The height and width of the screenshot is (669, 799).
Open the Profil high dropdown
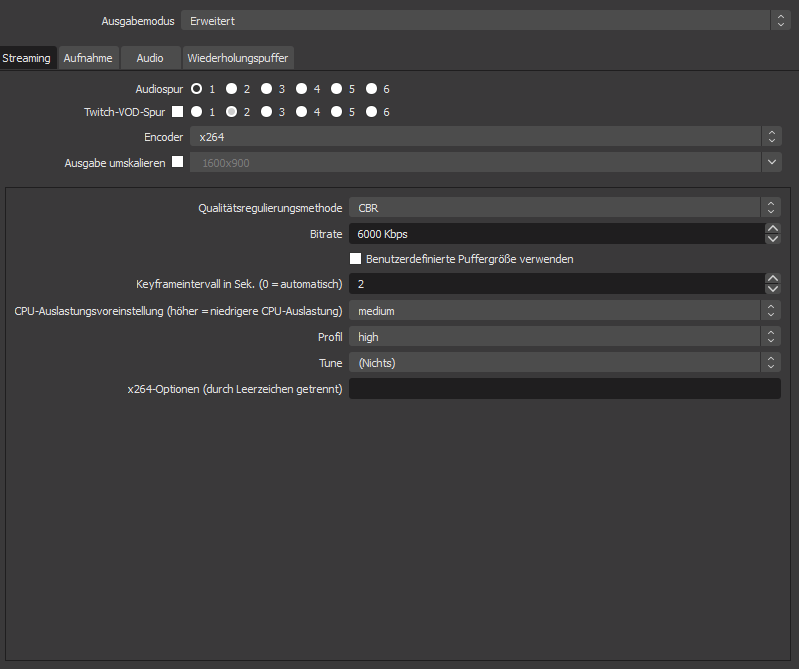[565, 337]
